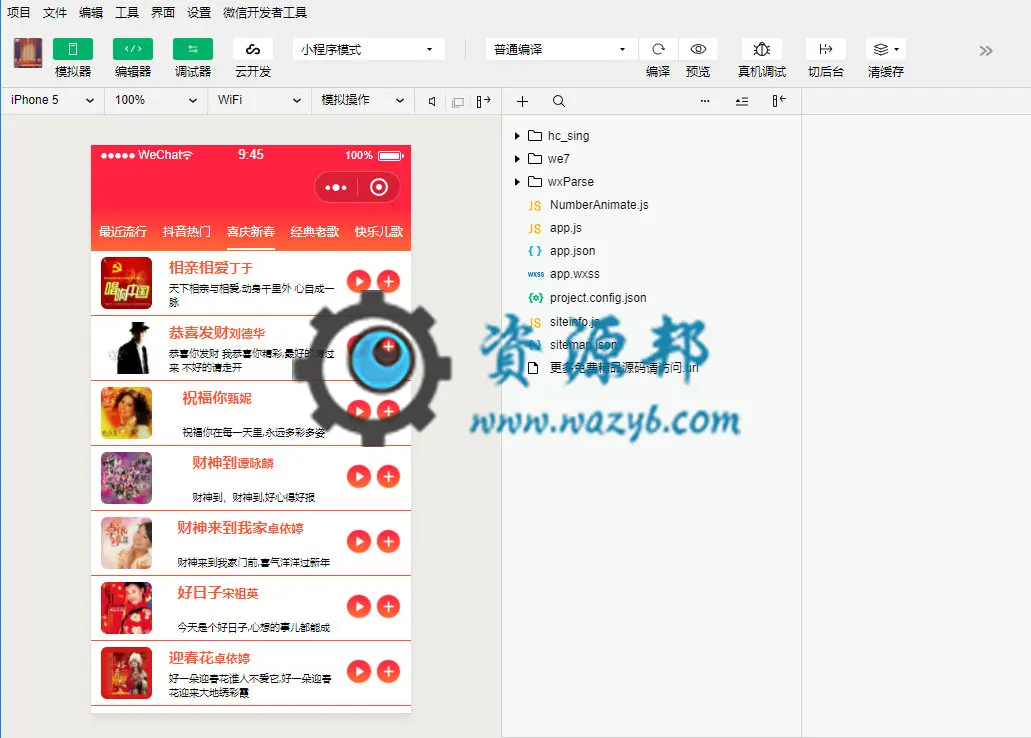This screenshot has width=1031, height=738.
Task: Expand the hc_sing folder
Action: pyautogui.click(x=517, y=135)
